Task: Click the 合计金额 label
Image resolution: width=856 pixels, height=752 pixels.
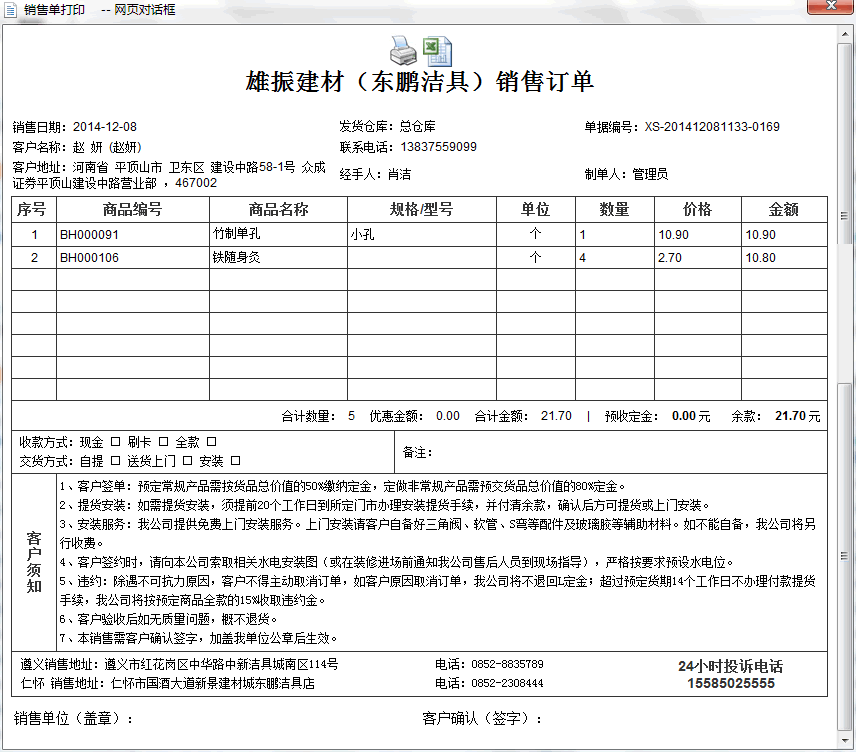Action: pos(501,416)
